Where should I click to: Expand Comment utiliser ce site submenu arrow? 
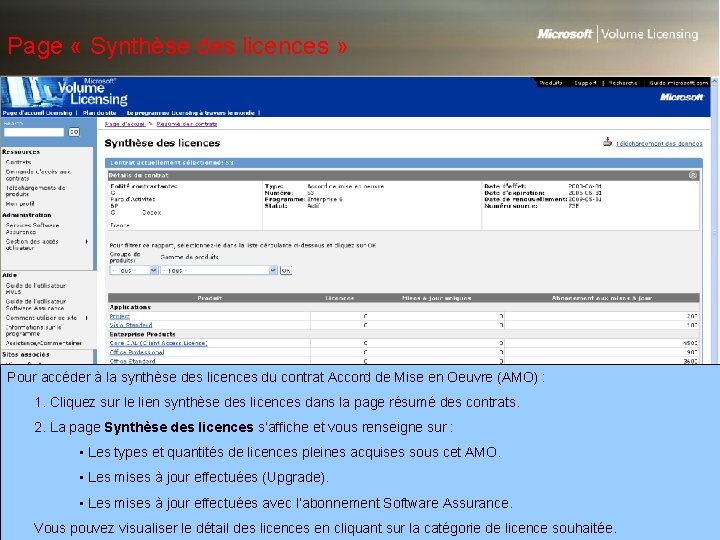tap(87, 318)
